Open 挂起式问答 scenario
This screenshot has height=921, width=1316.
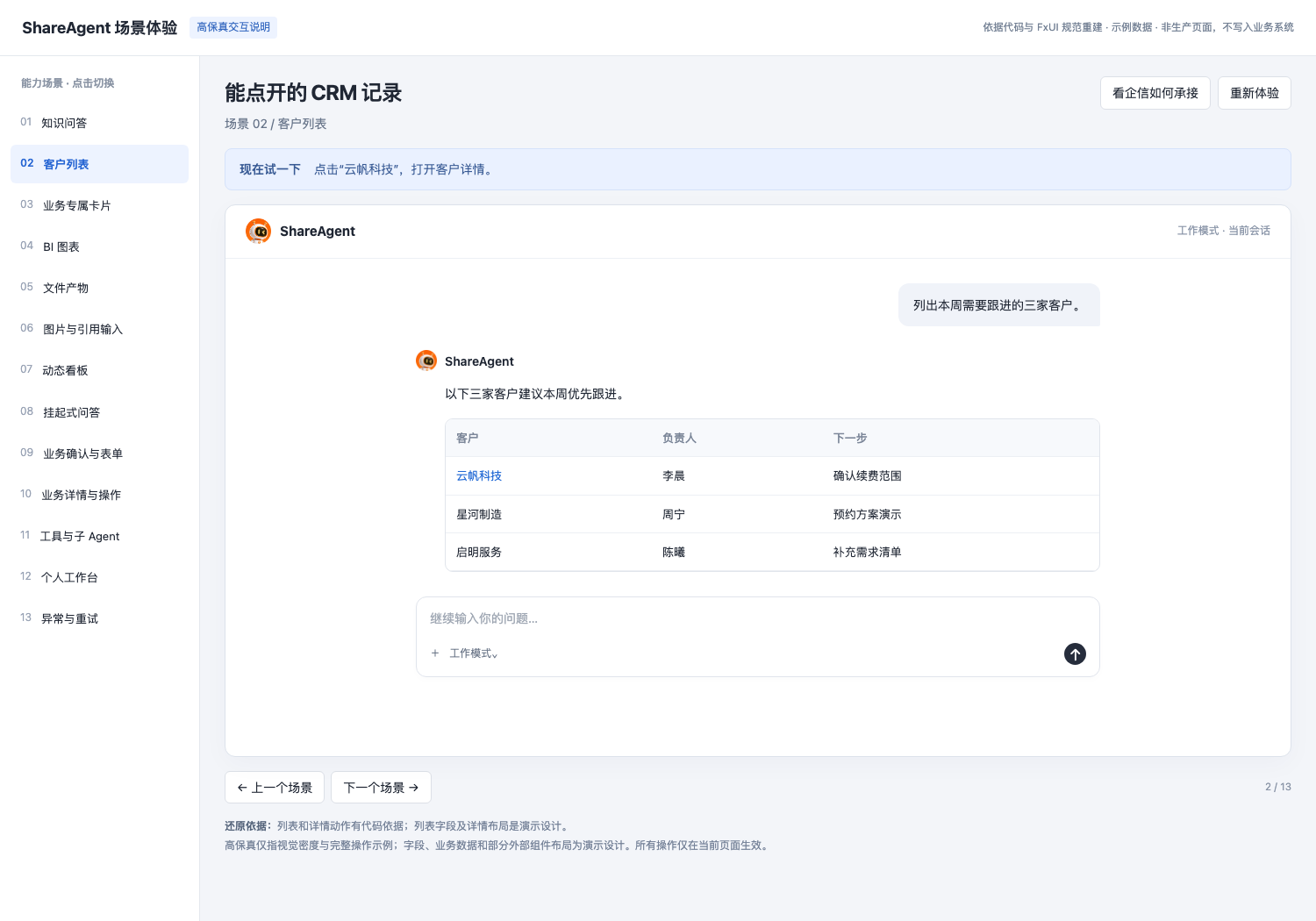coord(99,412)
